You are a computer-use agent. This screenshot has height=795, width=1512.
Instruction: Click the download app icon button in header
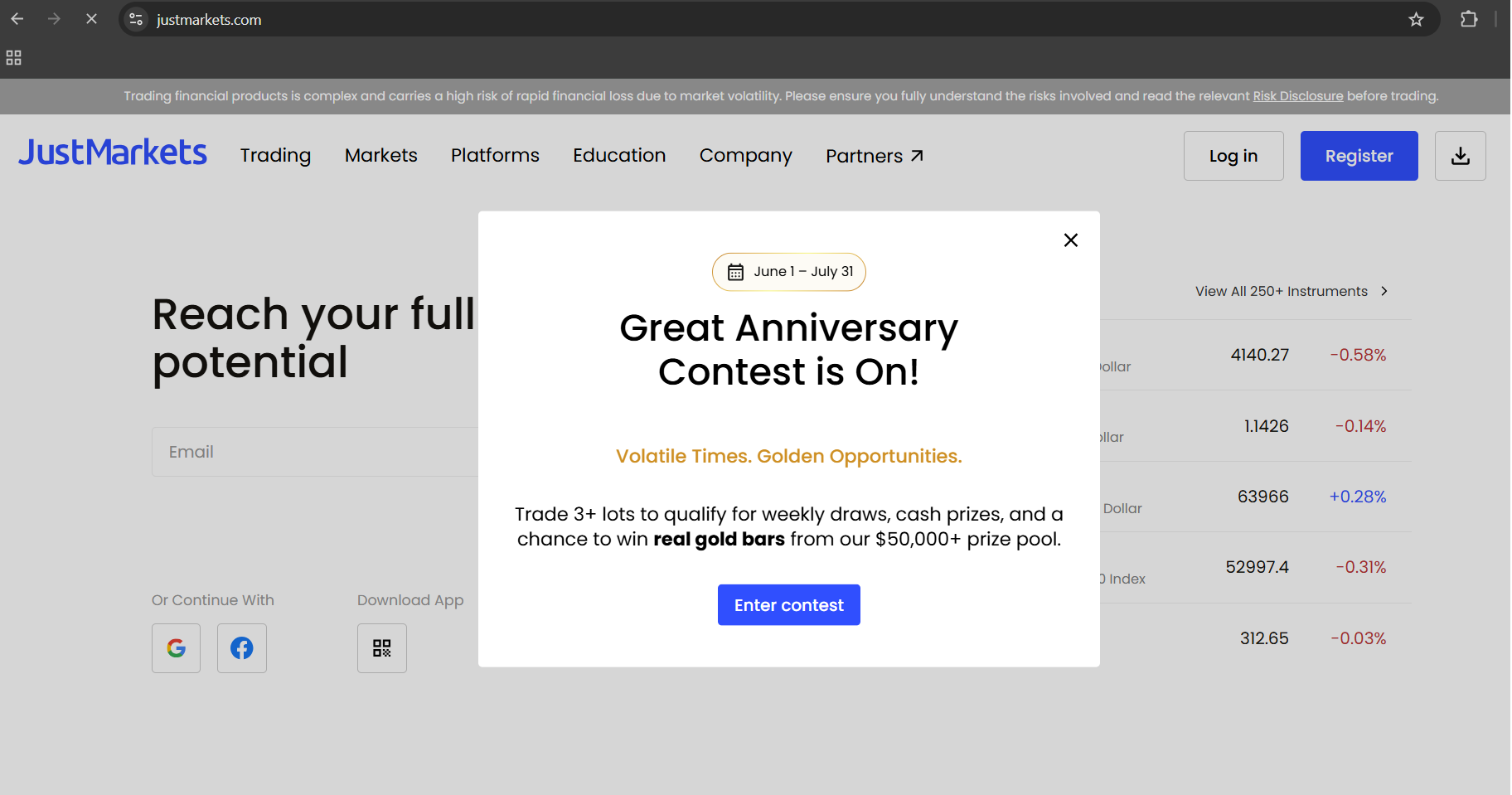pos(1460,156)
